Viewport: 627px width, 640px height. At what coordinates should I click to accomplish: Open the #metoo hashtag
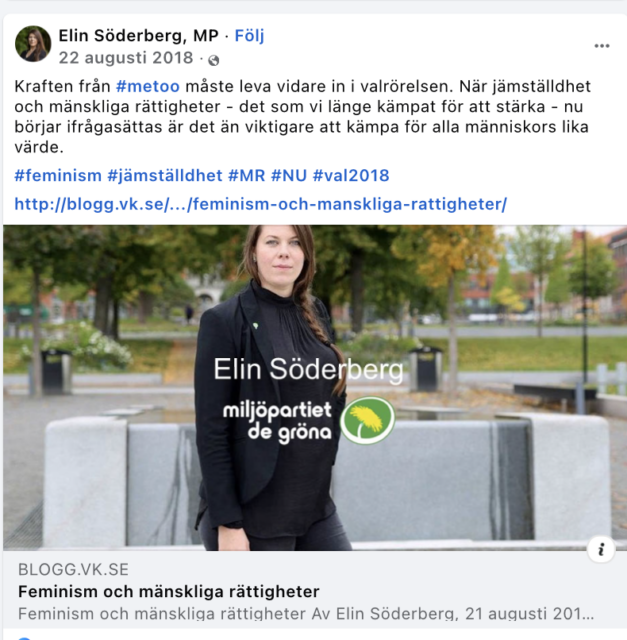click(x=148, y=87)
